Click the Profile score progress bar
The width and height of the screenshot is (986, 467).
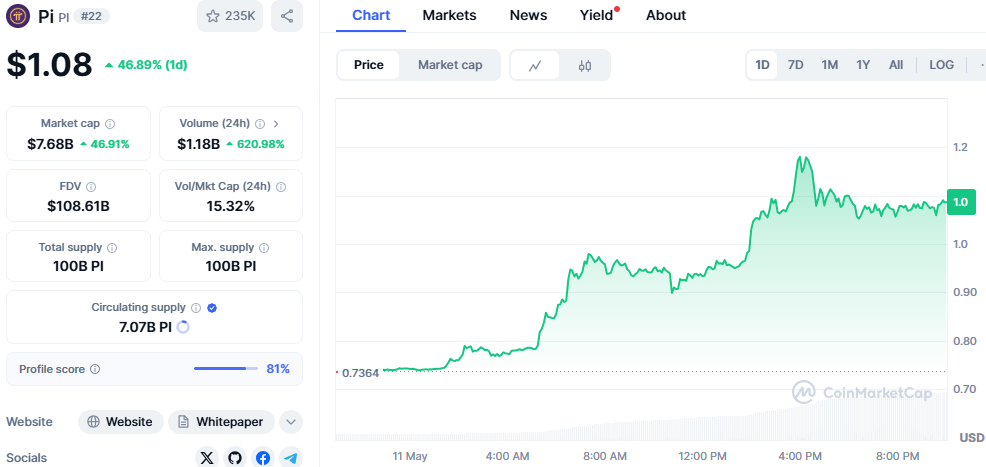pyautogui.click(x=226, y=369)
